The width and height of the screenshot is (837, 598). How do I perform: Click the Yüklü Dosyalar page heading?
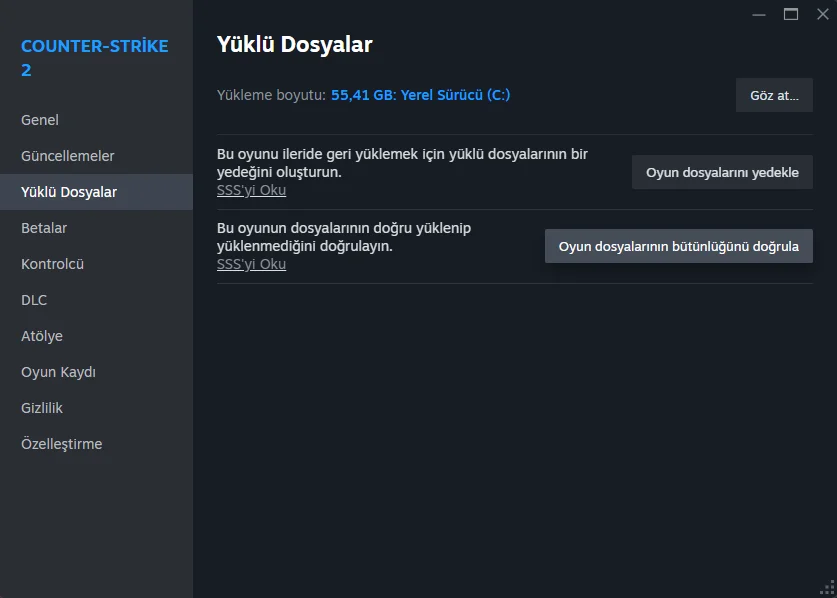pyautogui.click(x=295, y=44)
